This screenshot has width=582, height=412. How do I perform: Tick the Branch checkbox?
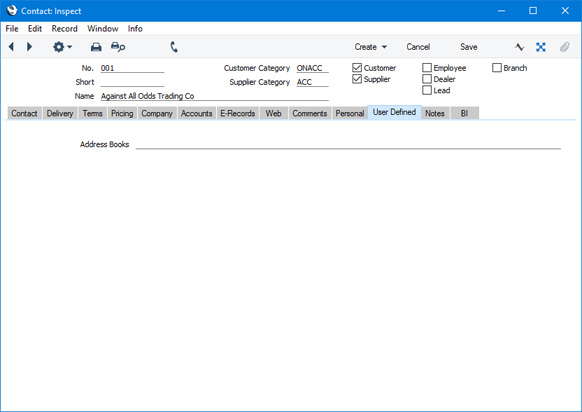[497, 68]
